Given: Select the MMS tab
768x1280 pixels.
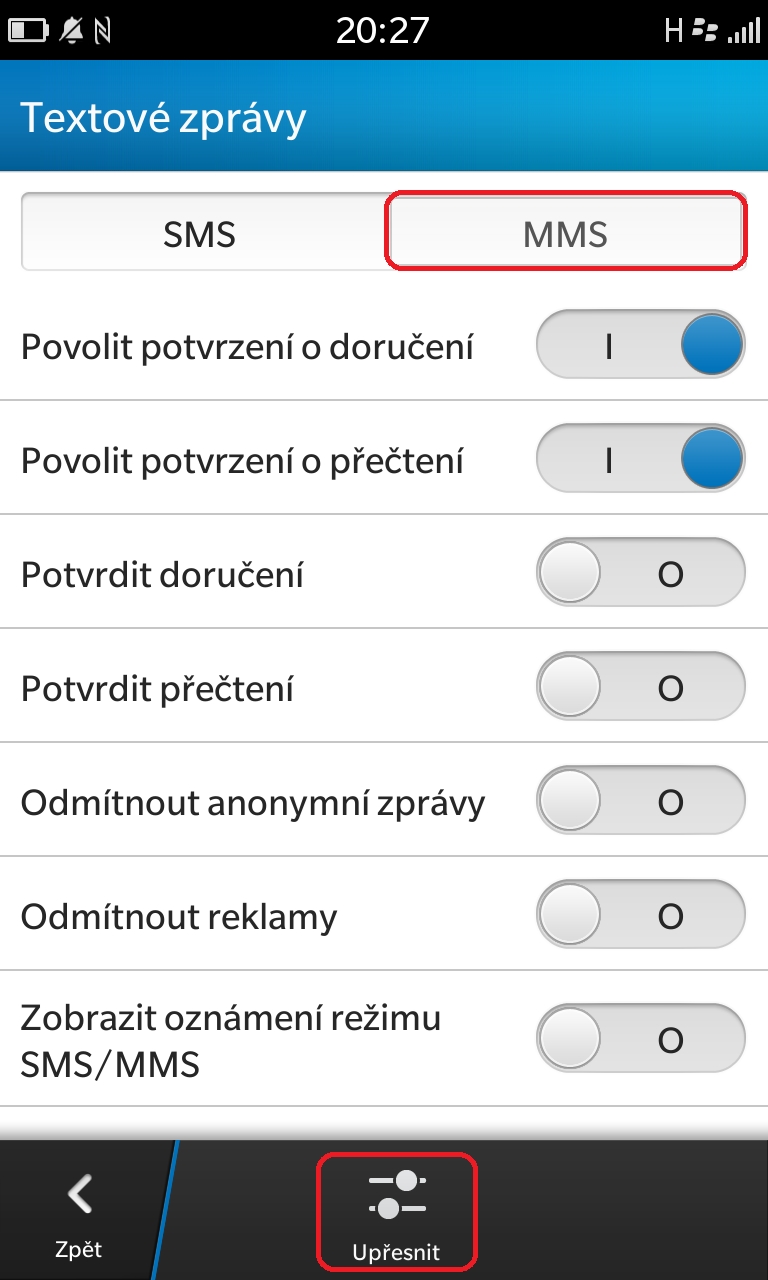Looking at the screenshot, I should [565, 234].
